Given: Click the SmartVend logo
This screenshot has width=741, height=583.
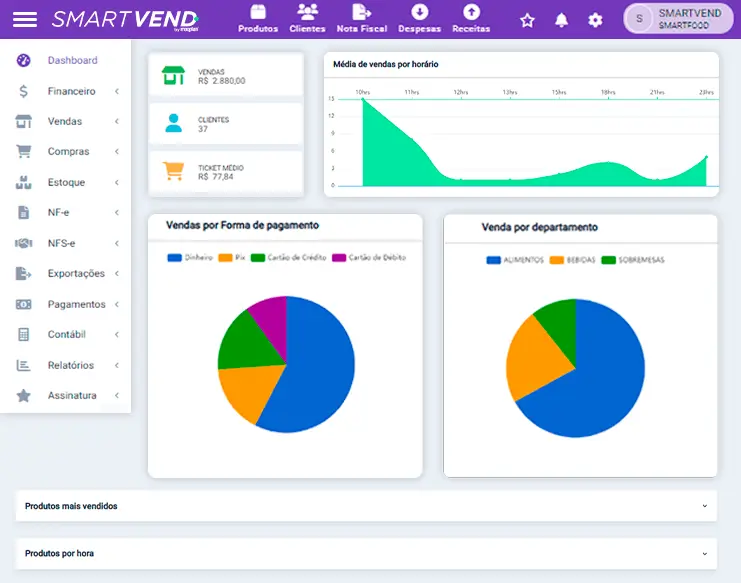Looking at the screenshot, I should (x=125, y=20).
